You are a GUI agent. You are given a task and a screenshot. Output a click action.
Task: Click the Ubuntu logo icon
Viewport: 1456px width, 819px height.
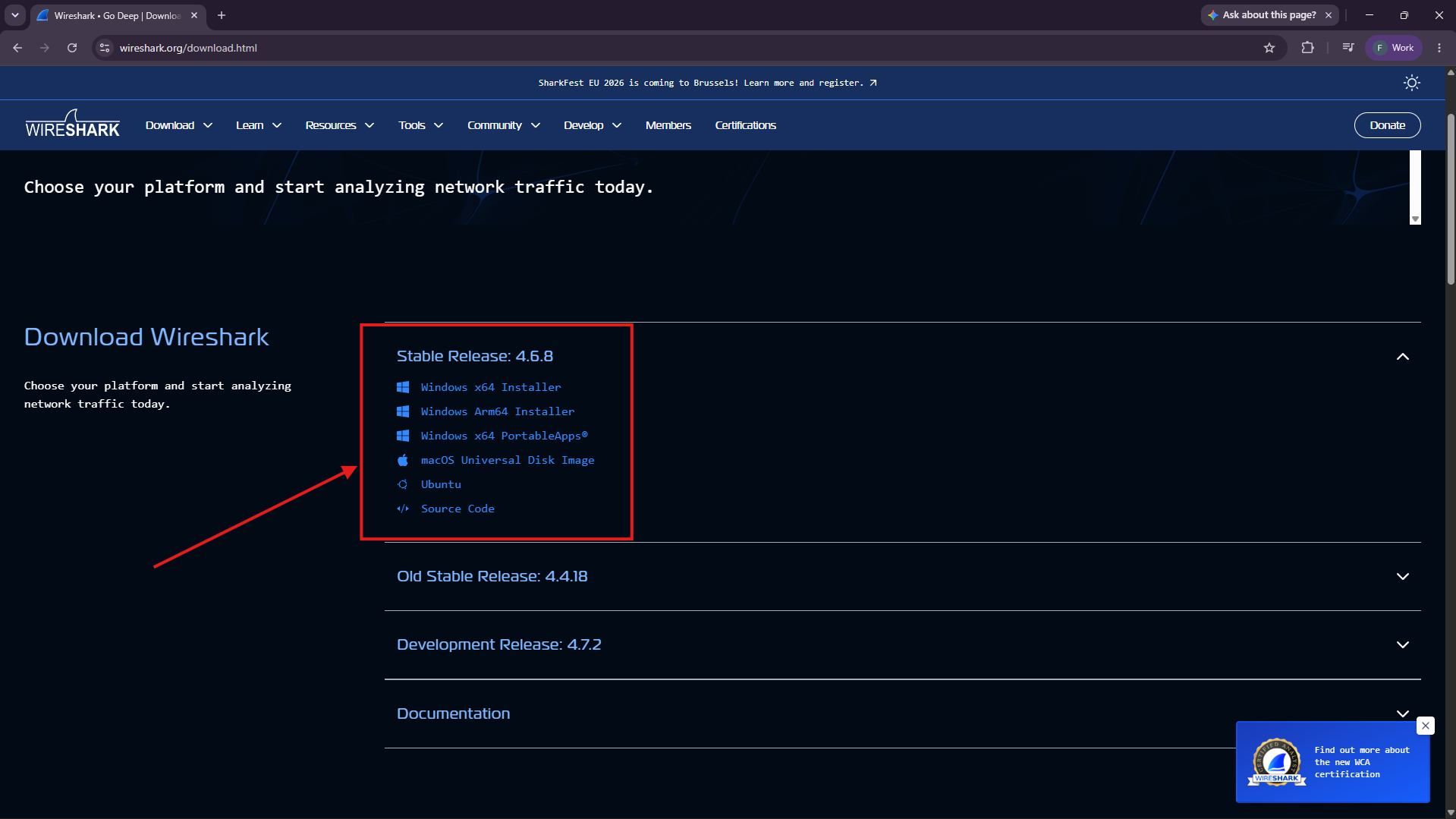(x=403, y=484)
